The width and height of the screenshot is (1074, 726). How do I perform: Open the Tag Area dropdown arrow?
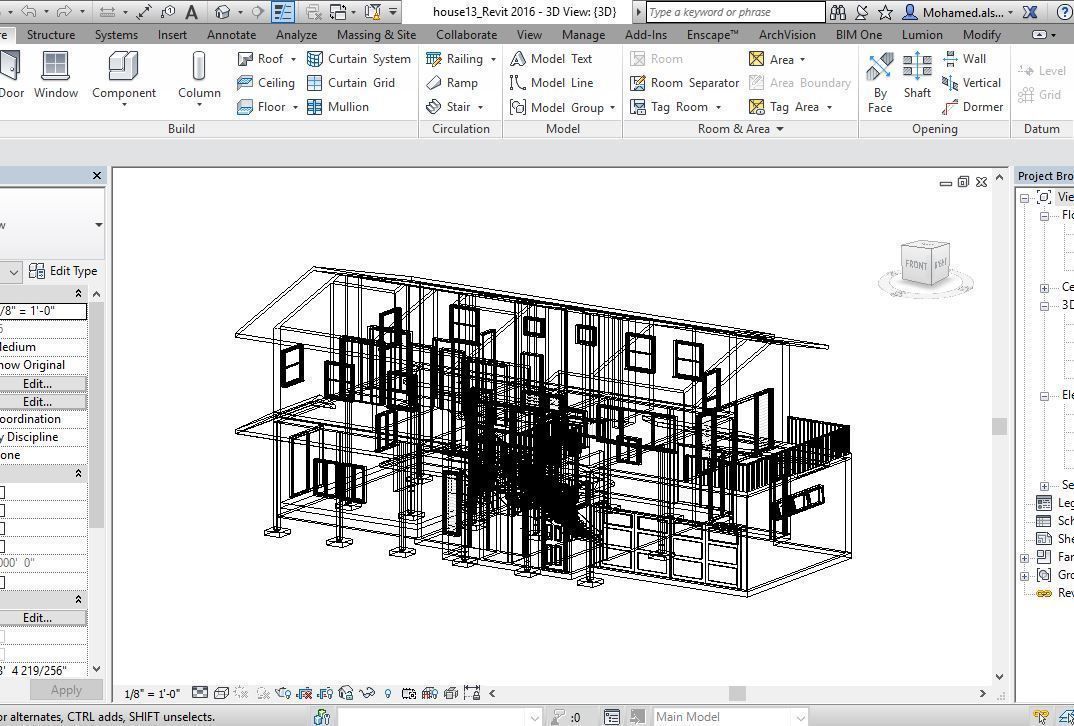tap(829, 108)
